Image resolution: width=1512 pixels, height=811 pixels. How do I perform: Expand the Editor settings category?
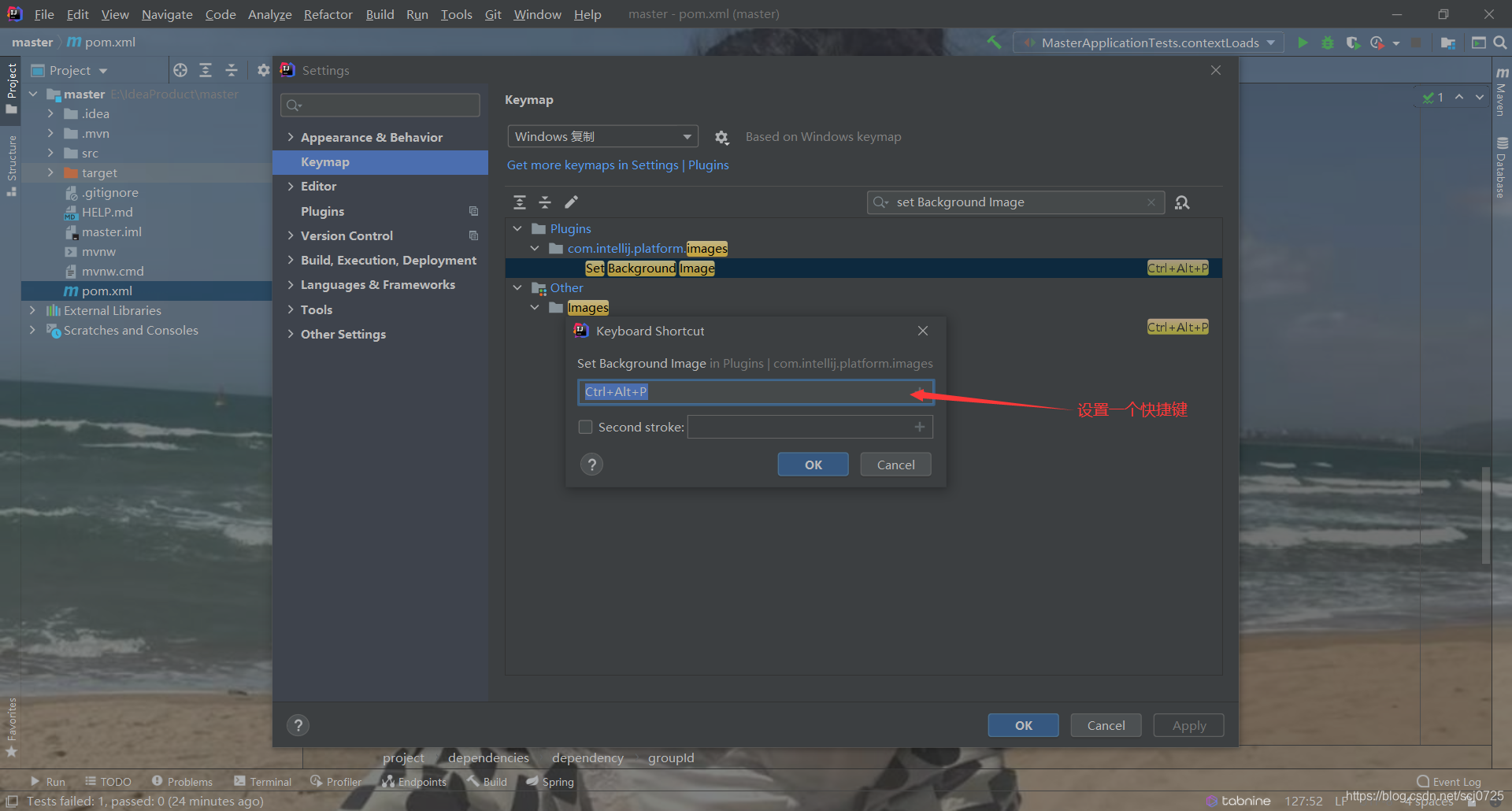[x=291, y=186]
